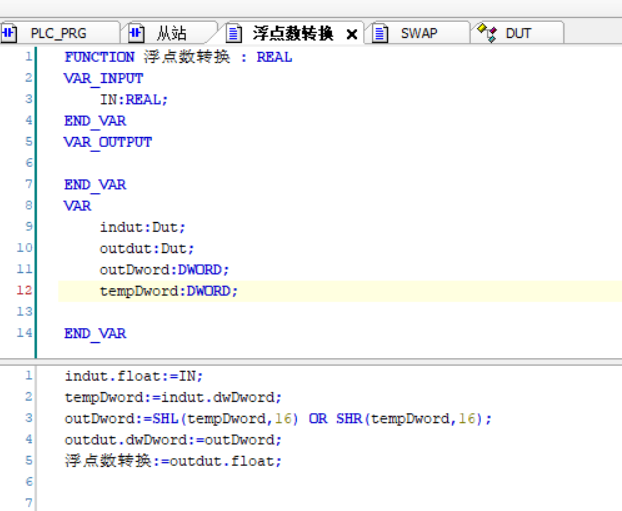Click the SHR function call in line 3
This screenshot has width=622, height=511.
(409, 419)
